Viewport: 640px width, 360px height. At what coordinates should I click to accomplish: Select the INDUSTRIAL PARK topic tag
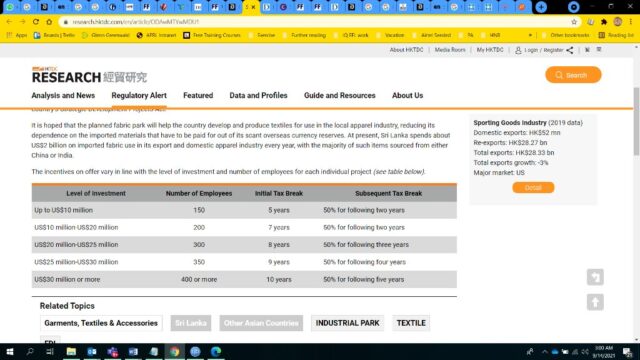(347, 323)
